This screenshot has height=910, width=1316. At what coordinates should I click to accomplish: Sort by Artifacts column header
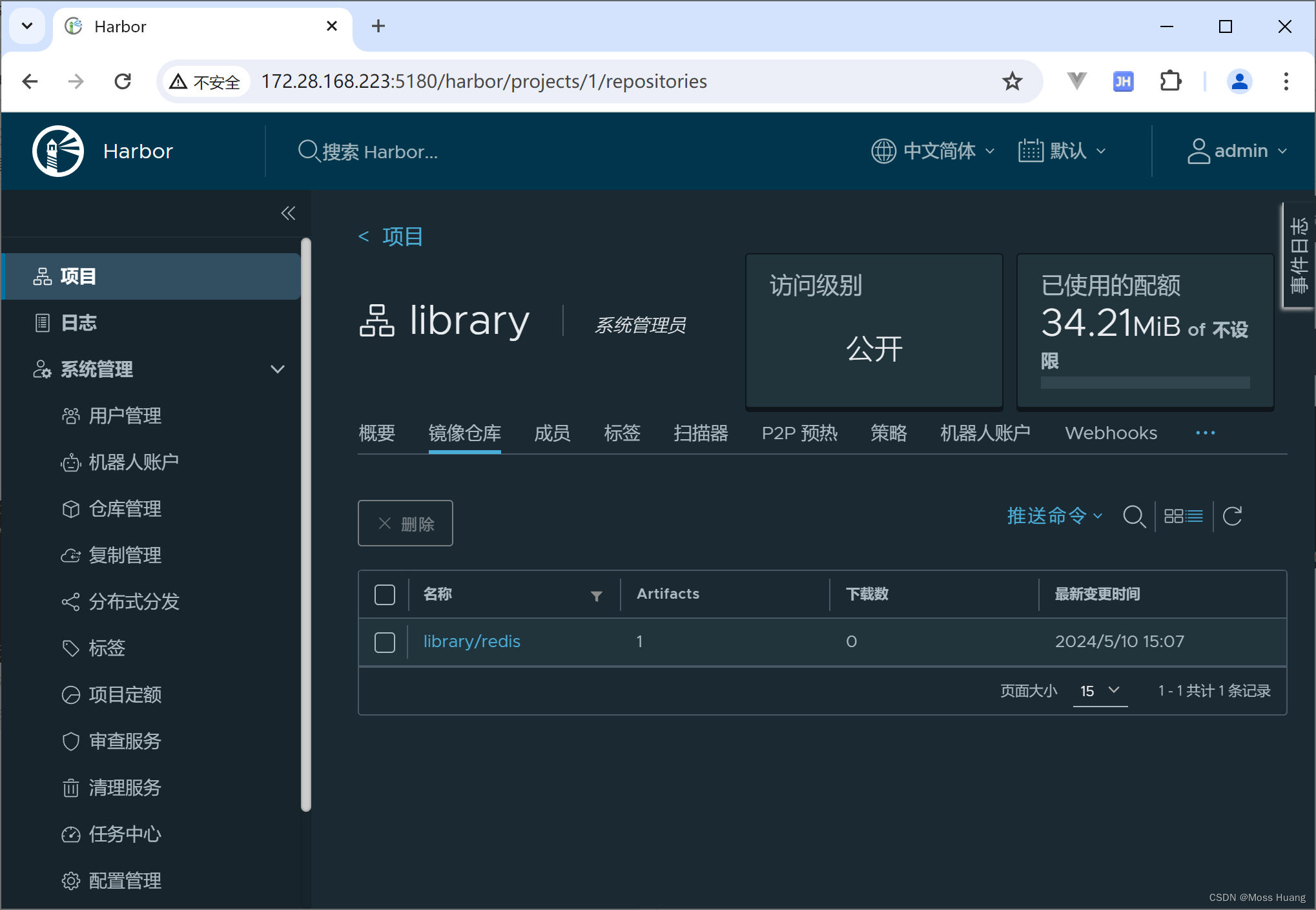click(668, 594)
